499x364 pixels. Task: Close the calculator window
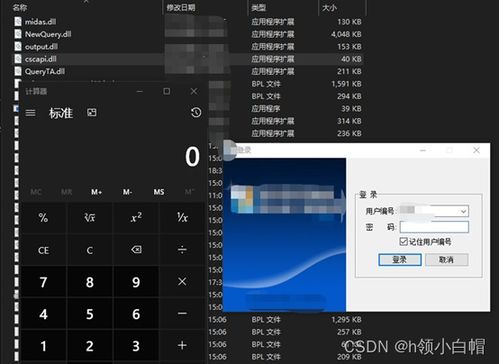pyautogui.click(x=194, y=91)
